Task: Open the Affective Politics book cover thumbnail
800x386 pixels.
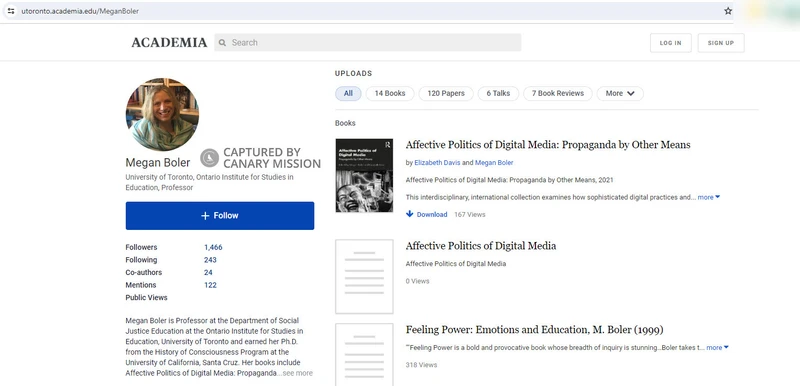Action: pyautogui.click(x=364, y=175)
